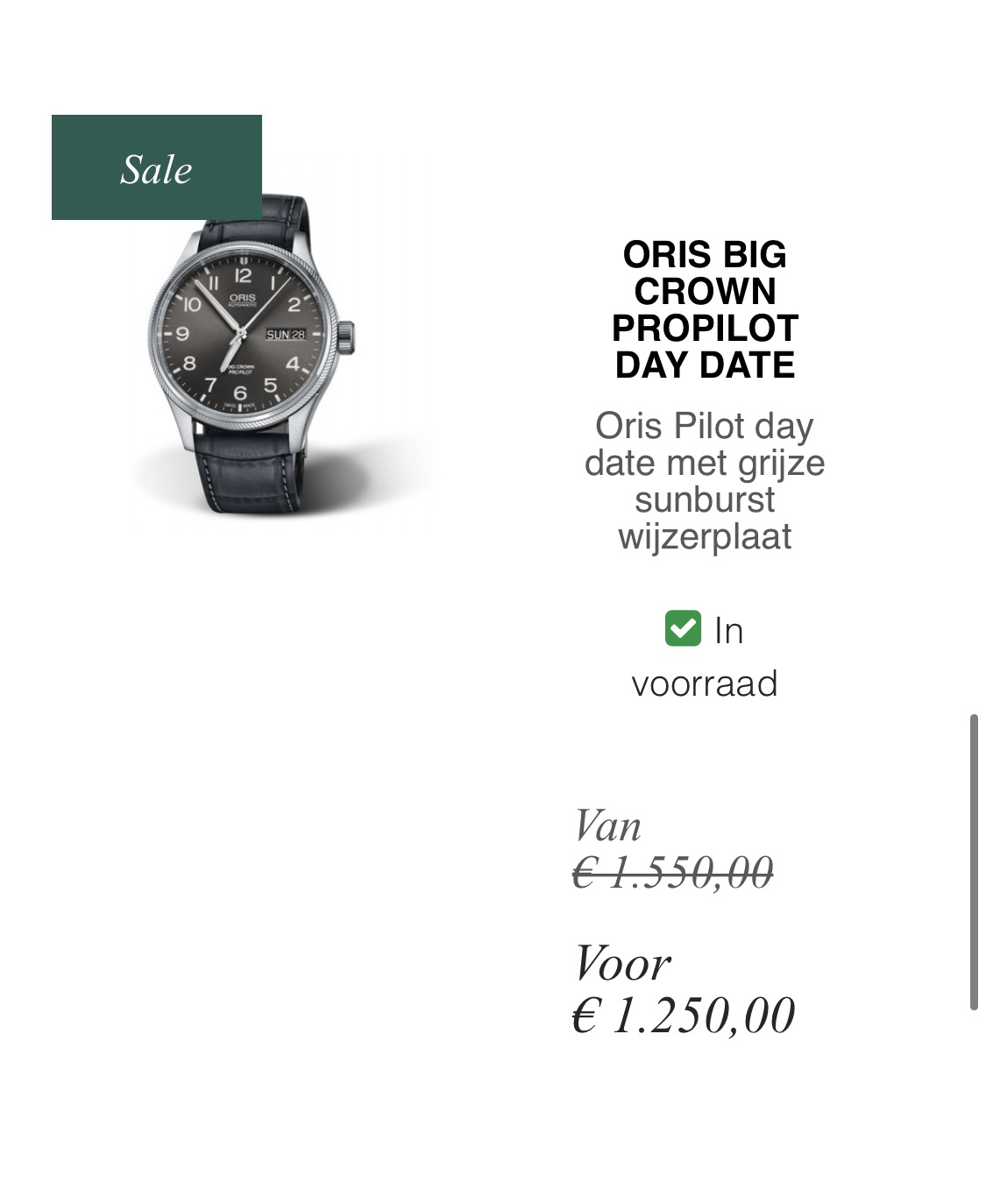Click the 6 numeral on the watch dial
The width and height of the screenshot is (986, 1204).
240,393
